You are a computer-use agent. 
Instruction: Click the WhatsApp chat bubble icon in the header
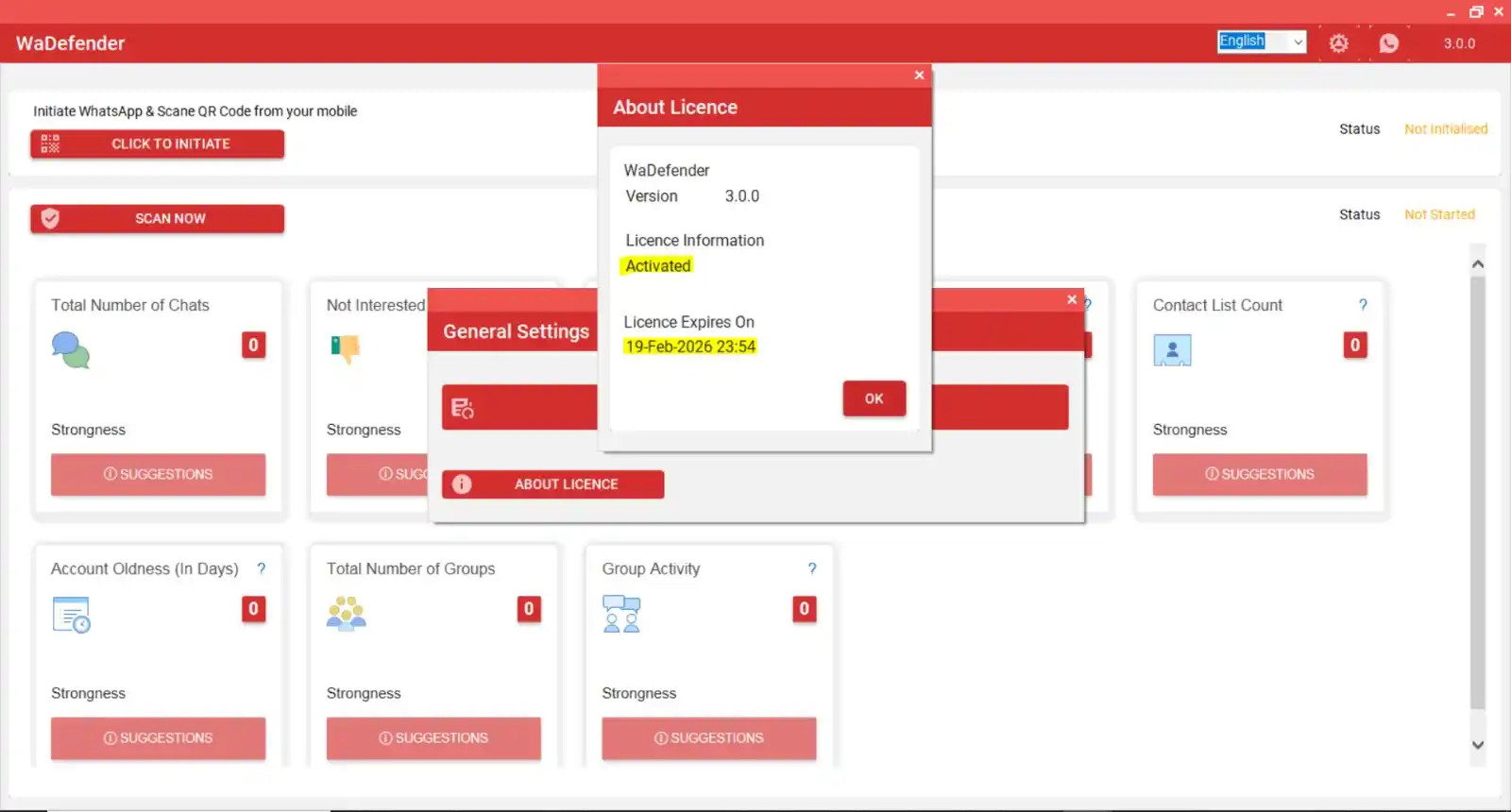click(x=1388, y=42)
